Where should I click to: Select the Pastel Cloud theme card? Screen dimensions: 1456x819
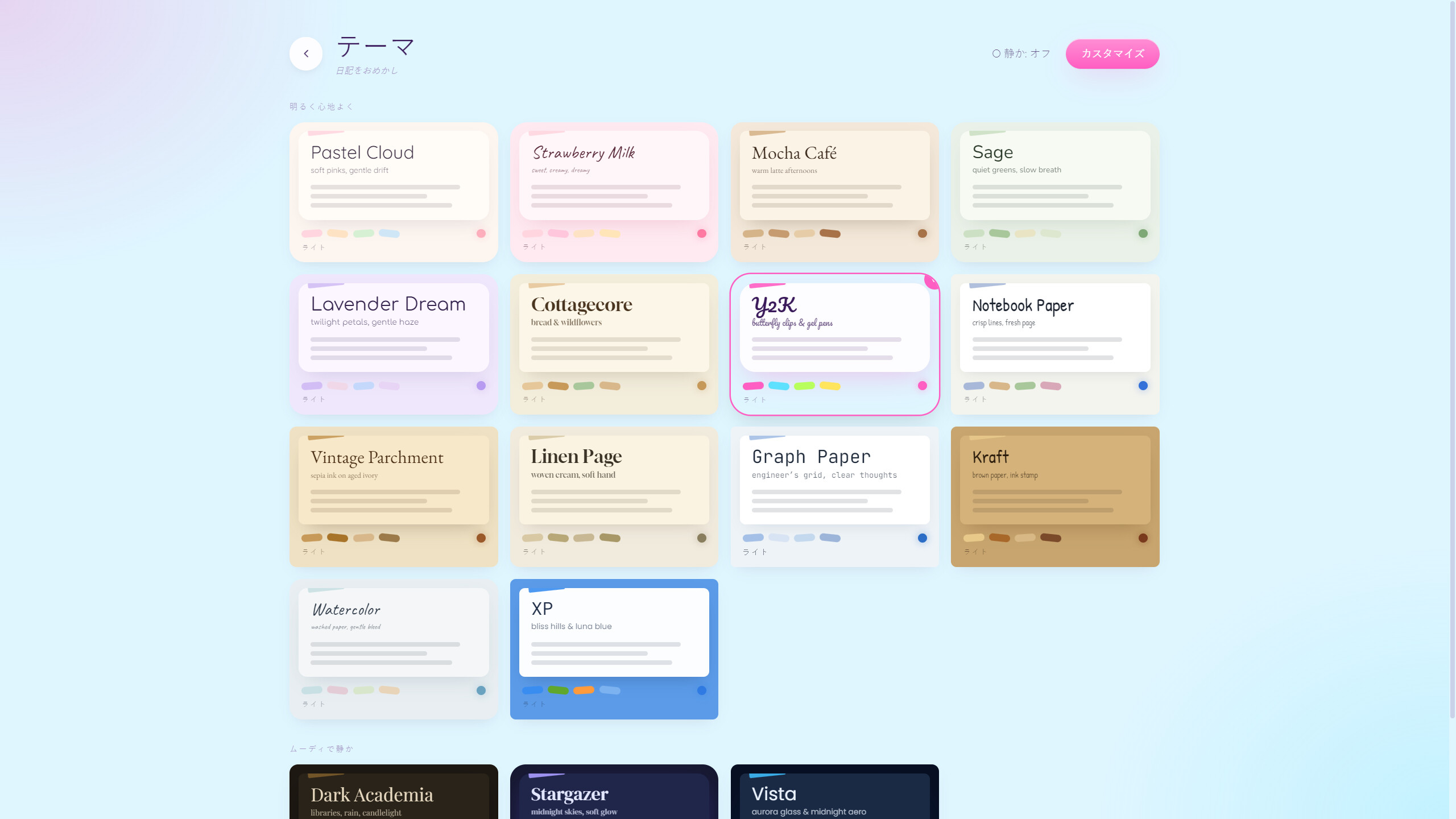(x=394, y=192)
